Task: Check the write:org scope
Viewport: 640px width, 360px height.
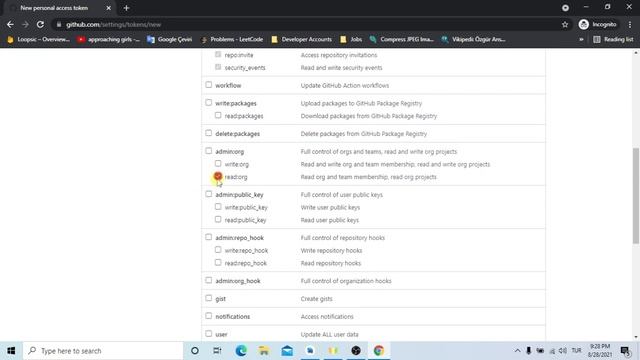Action: pos(218,164)
